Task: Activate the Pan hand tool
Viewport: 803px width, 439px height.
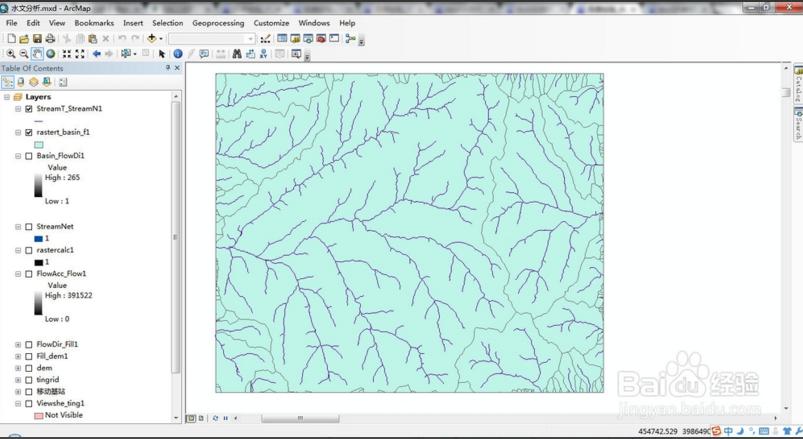Action: [37, 54]
